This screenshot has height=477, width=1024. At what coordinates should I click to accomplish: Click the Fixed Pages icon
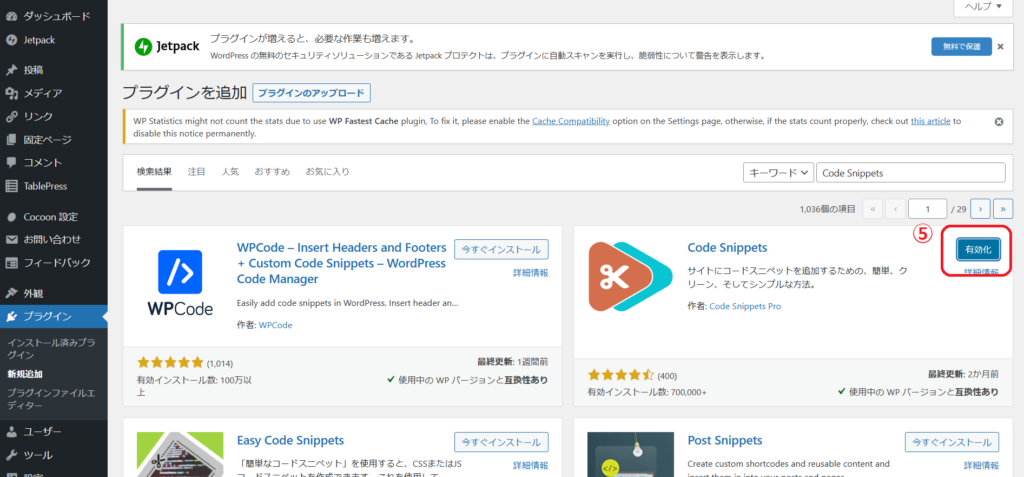[11, 139]
